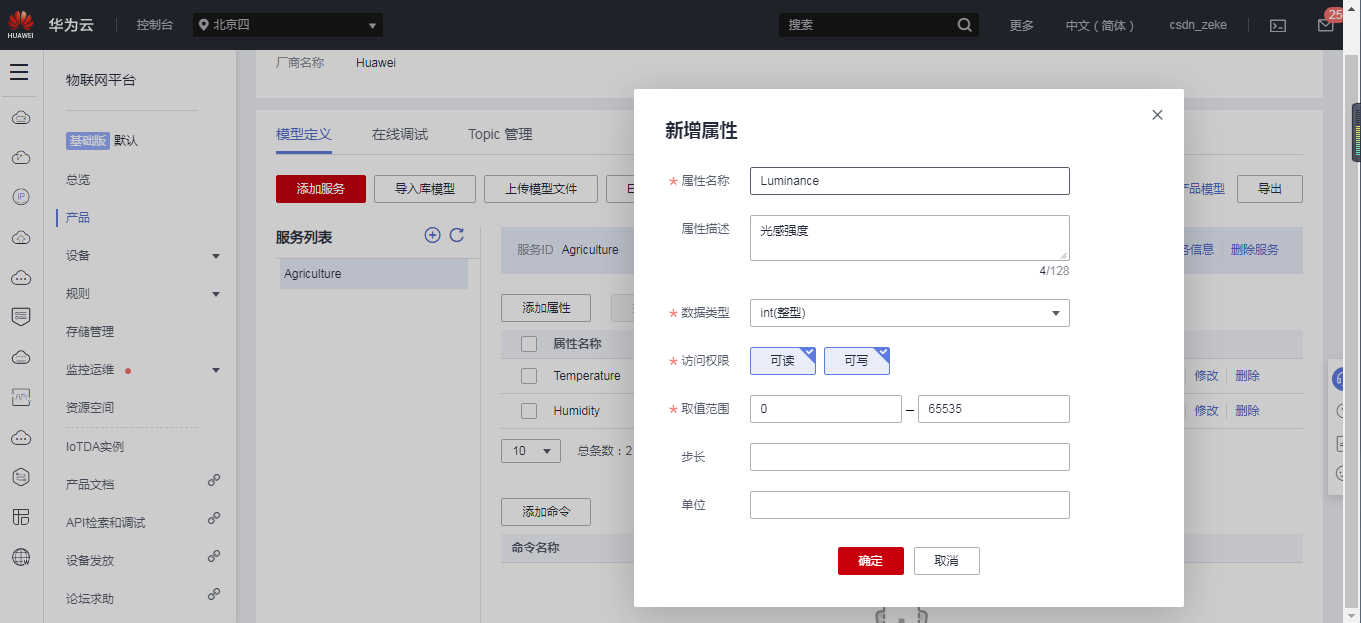Screen dimensions: 1361x623
Task: Check the Temperature attribute checkbox
Action: pyautogui.click(x=529, y=376)
